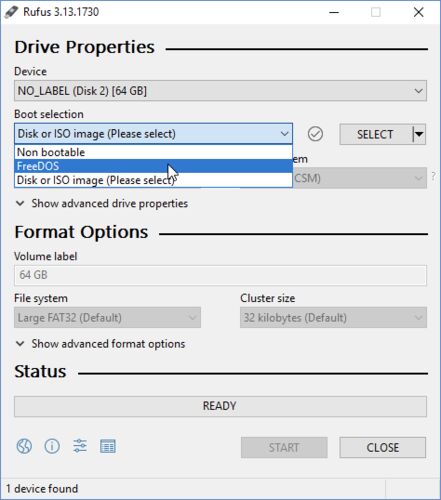Show the log window icon
This screenshot has height=500, width=441.
(x=108, y=446)
